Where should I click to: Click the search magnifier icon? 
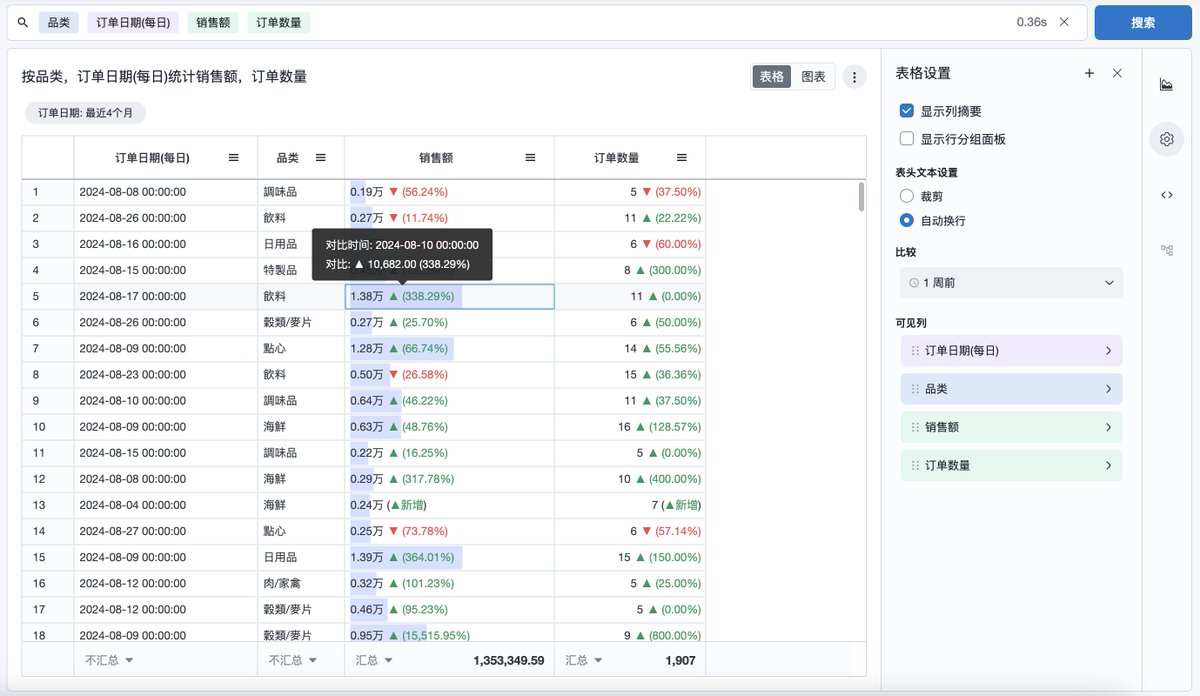pyautogui.click(x=22, y=22)
